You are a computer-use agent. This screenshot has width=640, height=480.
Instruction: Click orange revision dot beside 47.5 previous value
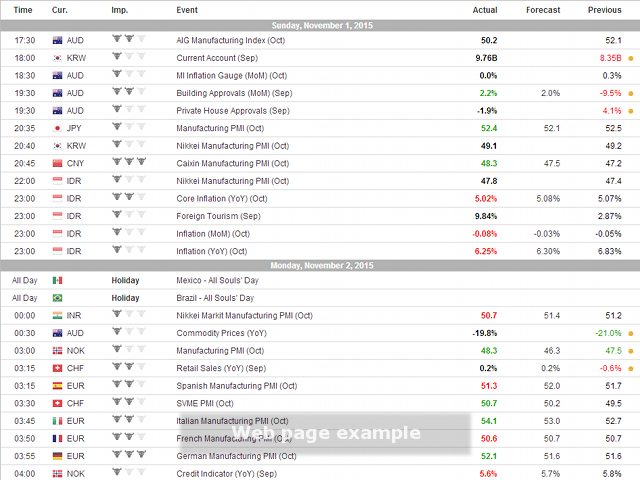click(x=631, y=351)
